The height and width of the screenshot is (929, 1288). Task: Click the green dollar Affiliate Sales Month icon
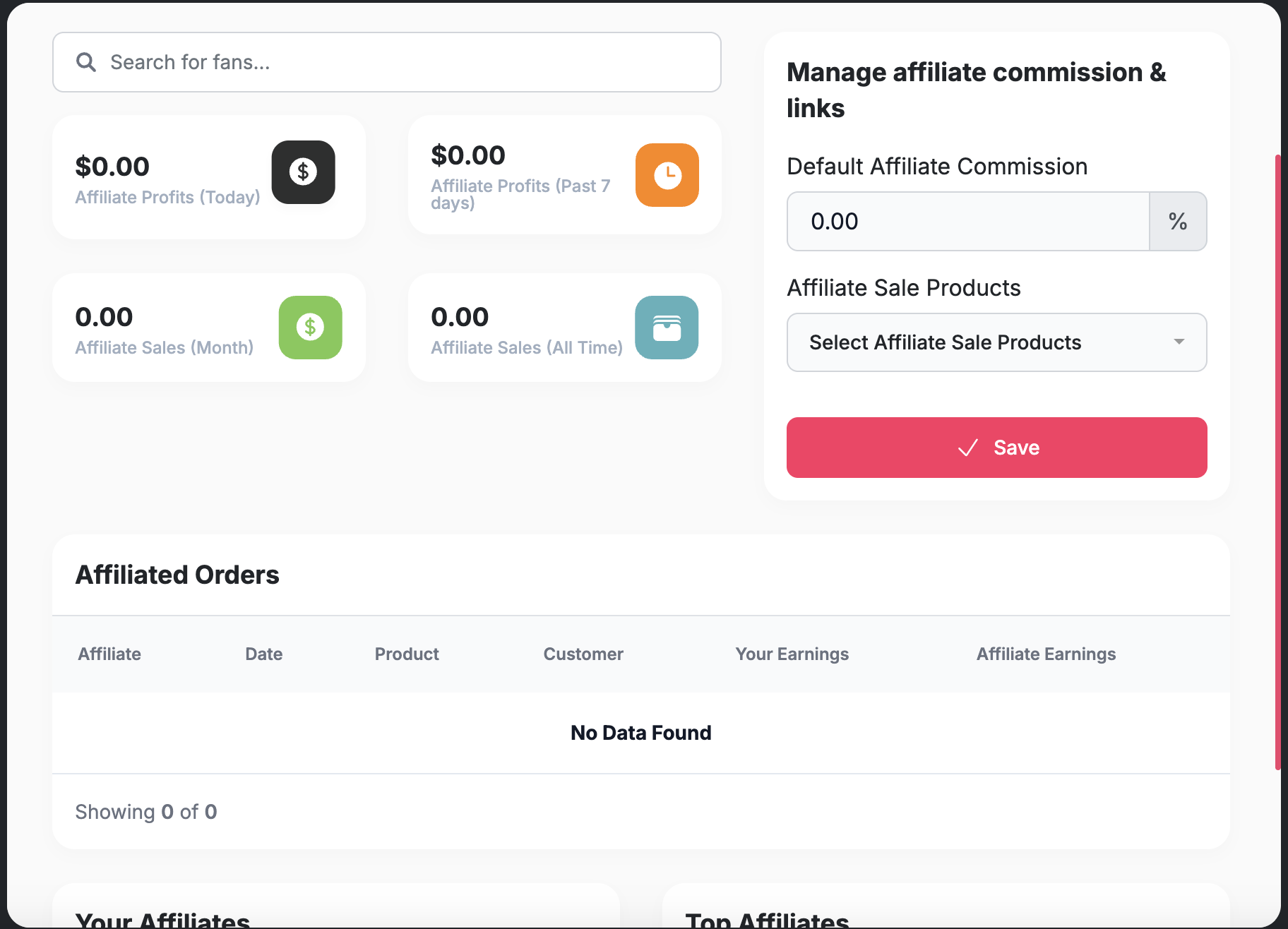coord(311,328)
